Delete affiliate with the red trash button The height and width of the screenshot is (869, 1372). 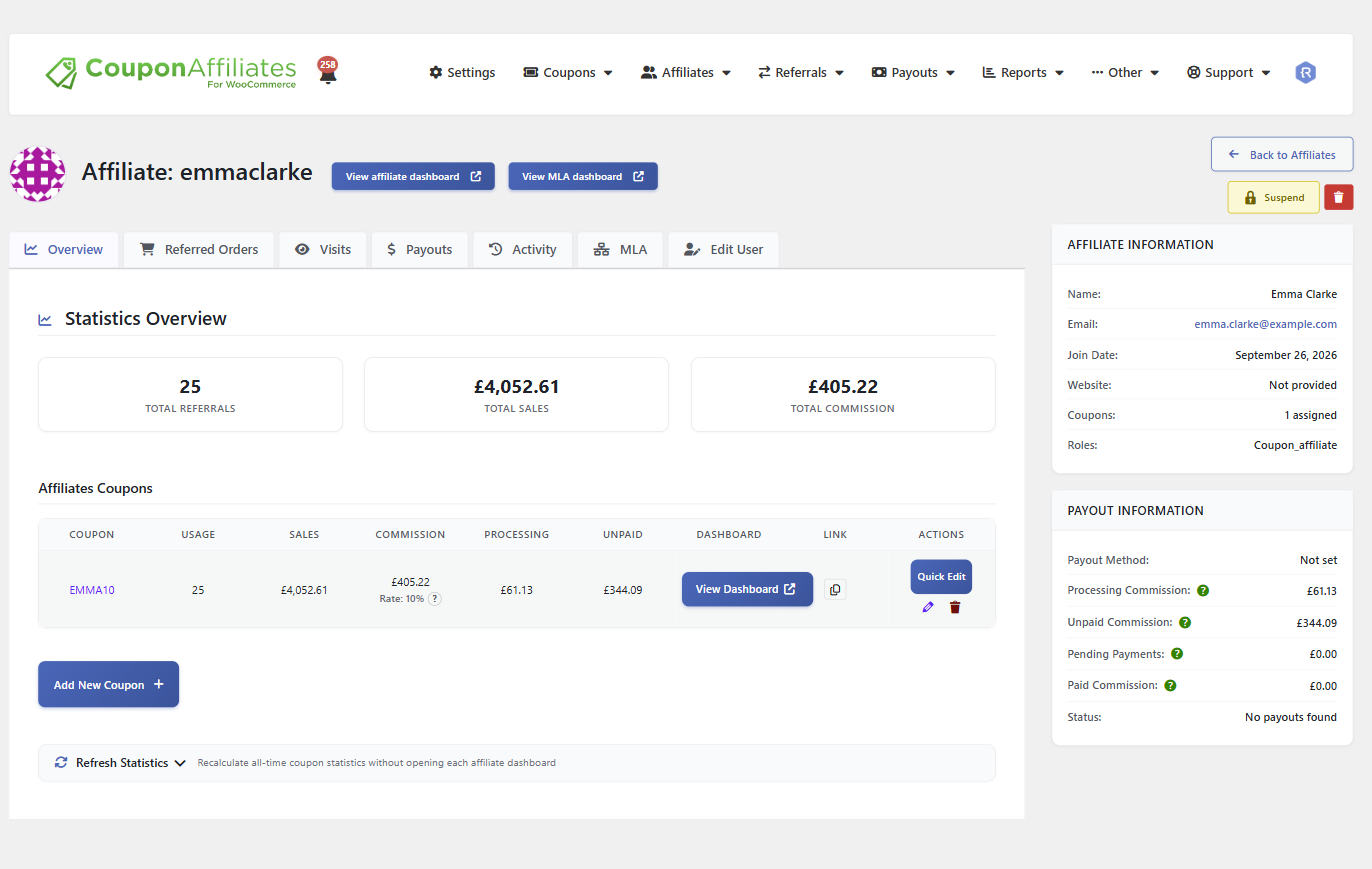1338,197
